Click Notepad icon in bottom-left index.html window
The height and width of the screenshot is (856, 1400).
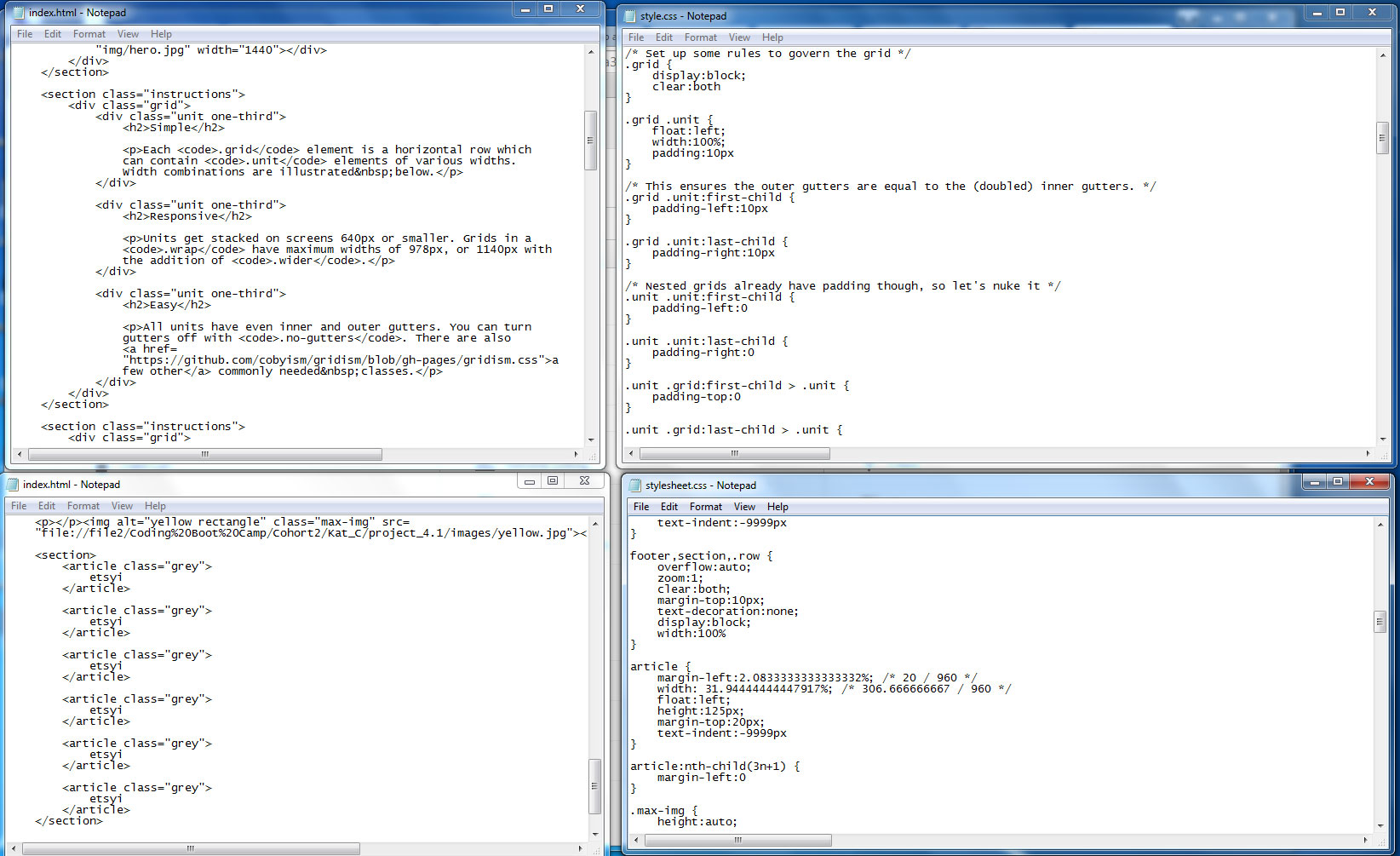(x=13, y=485)
